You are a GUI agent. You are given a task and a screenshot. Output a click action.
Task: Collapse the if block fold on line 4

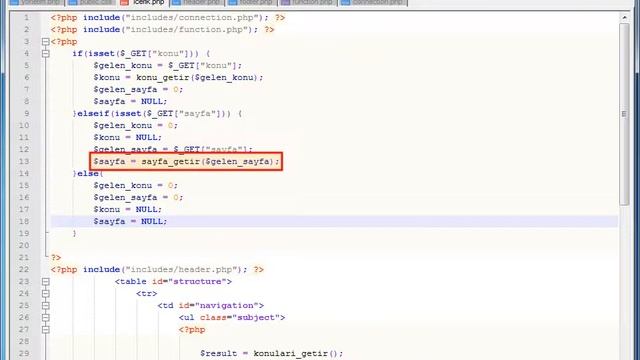pyautogui.click(x=46, y=53)
